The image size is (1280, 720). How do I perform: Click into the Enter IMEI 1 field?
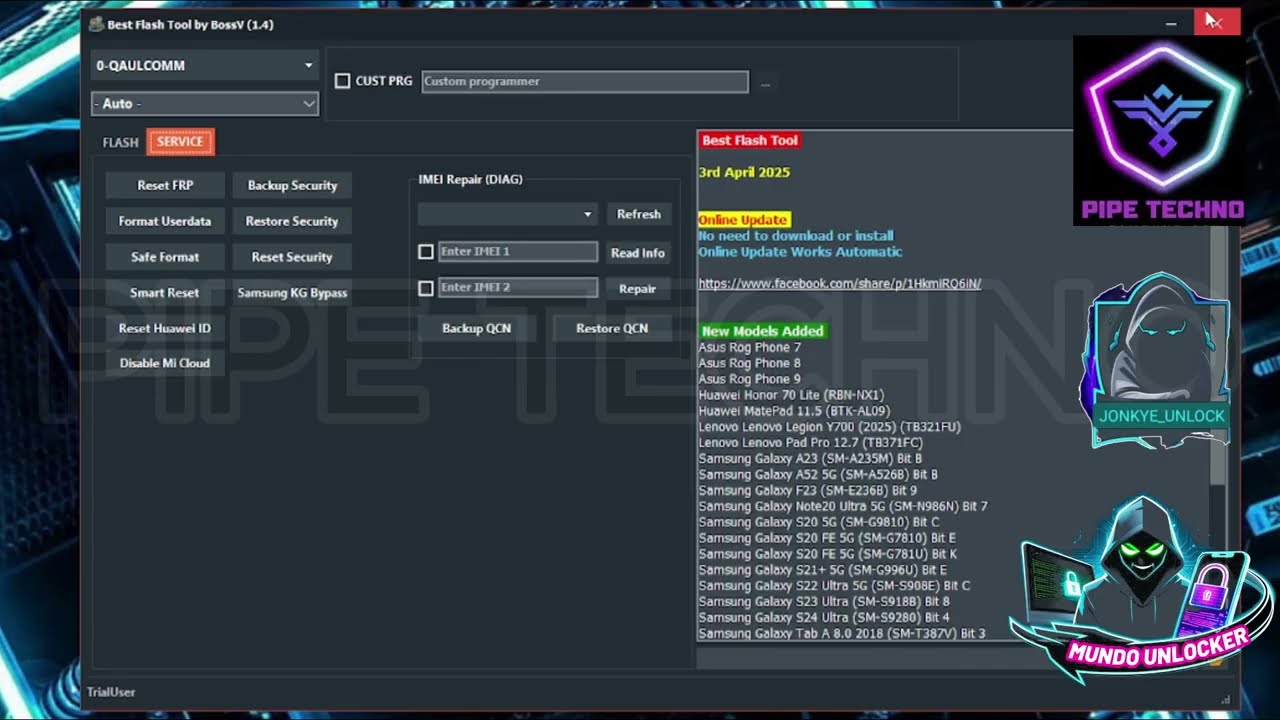[518, 252]
